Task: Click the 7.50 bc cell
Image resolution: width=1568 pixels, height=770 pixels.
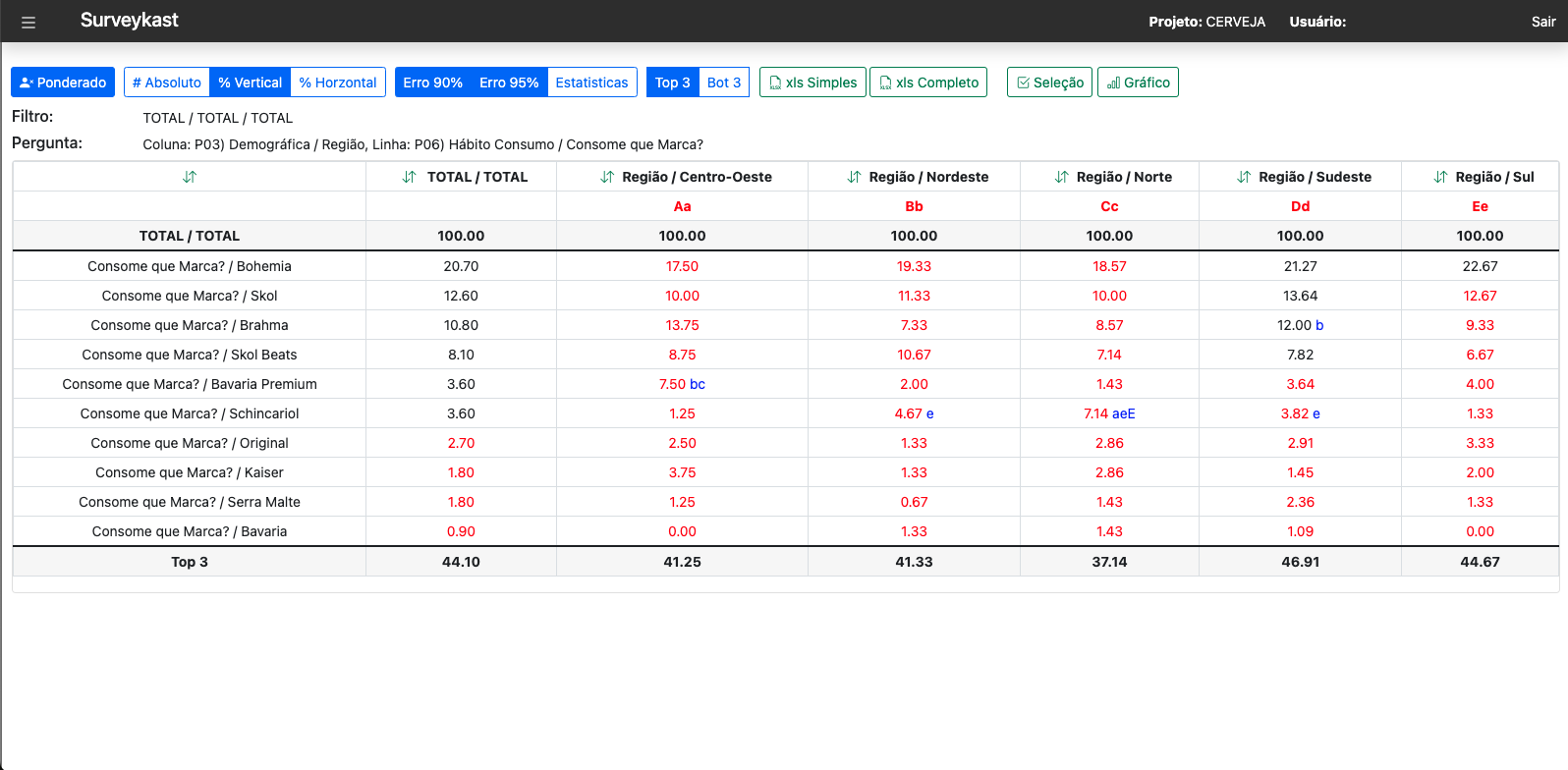Action: (682, 384)
